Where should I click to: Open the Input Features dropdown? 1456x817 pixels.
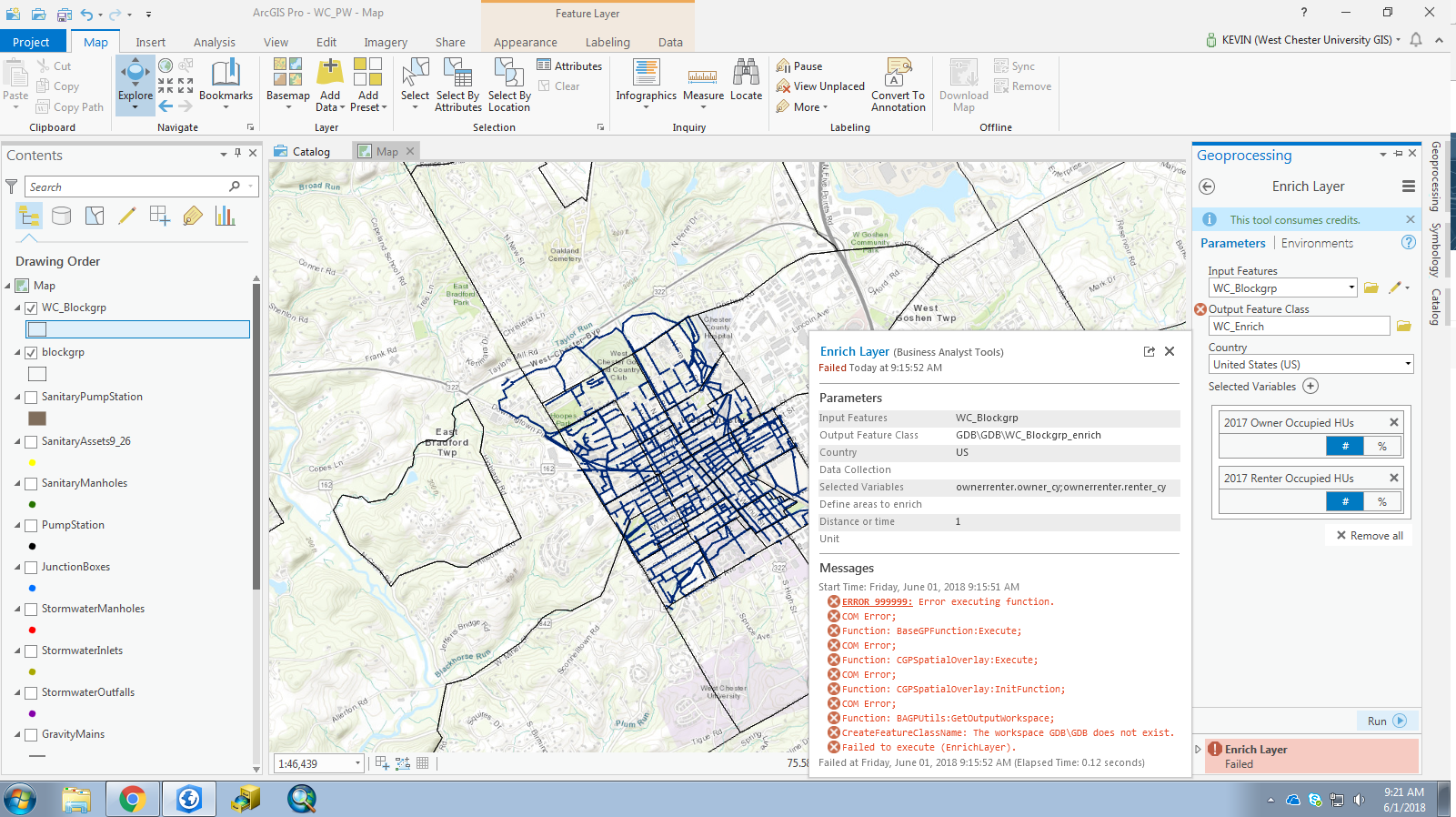1351,288
